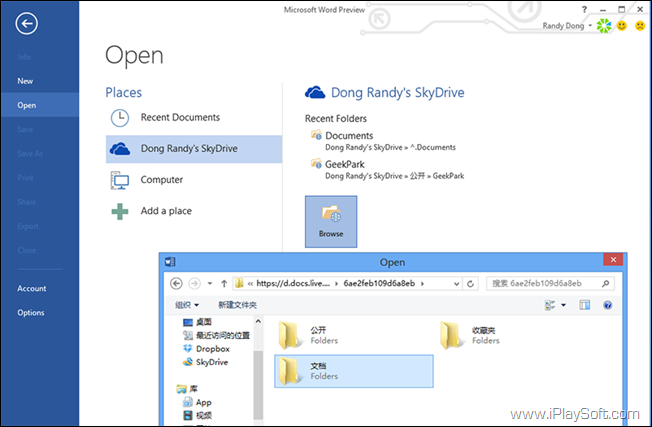This screenshot has width=652, height=427.
Task: Select Recent Documents in Places
Action: pyautogui.click(x=194, y=118)
